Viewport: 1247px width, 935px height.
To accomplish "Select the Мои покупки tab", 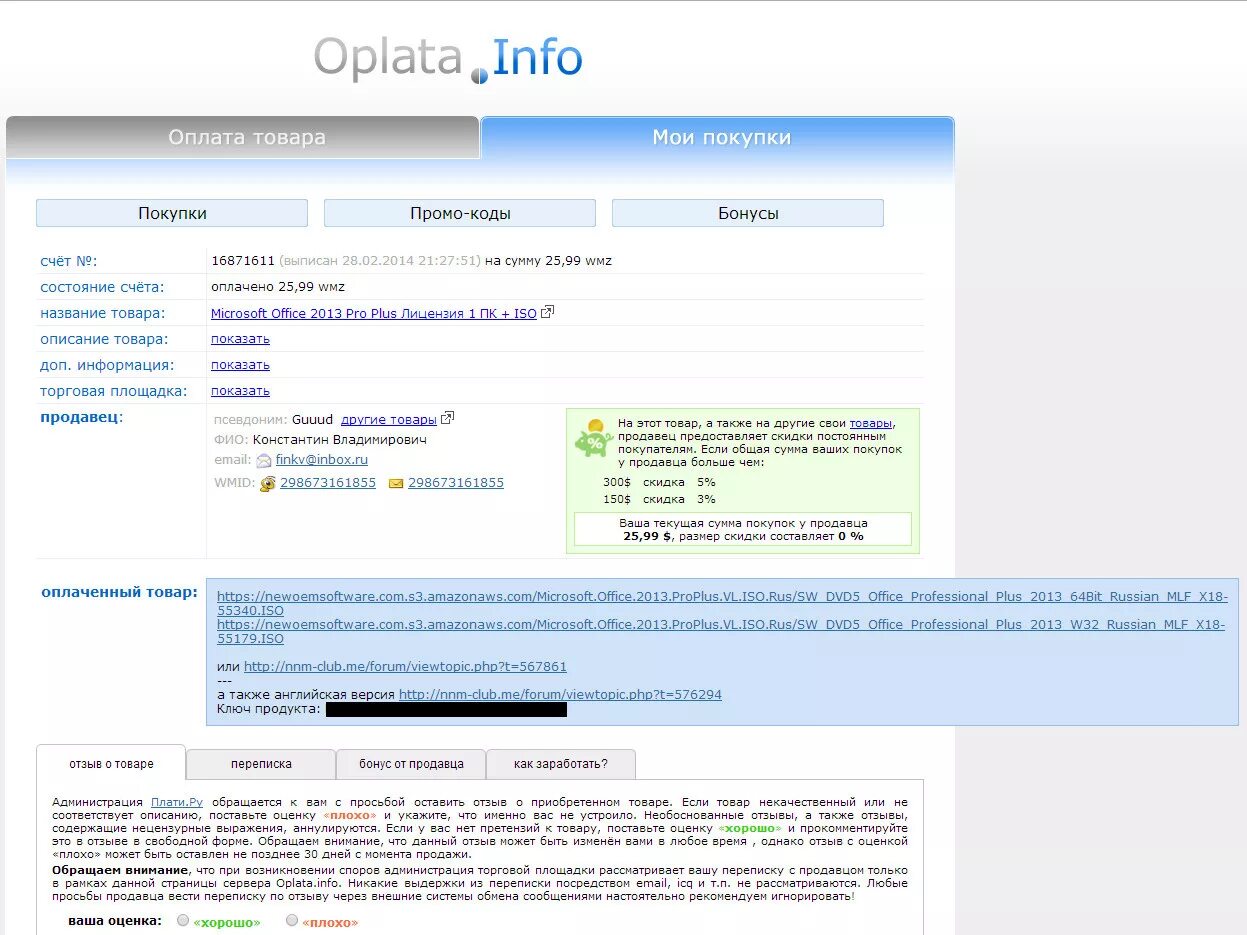I will (718, 137).
